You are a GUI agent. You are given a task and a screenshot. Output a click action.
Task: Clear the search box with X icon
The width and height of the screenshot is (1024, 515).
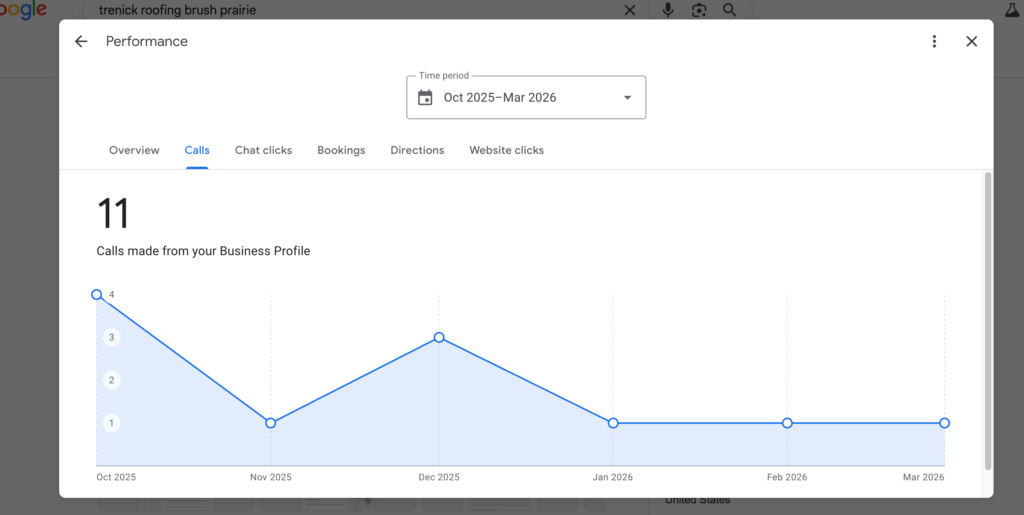[629, 10]
